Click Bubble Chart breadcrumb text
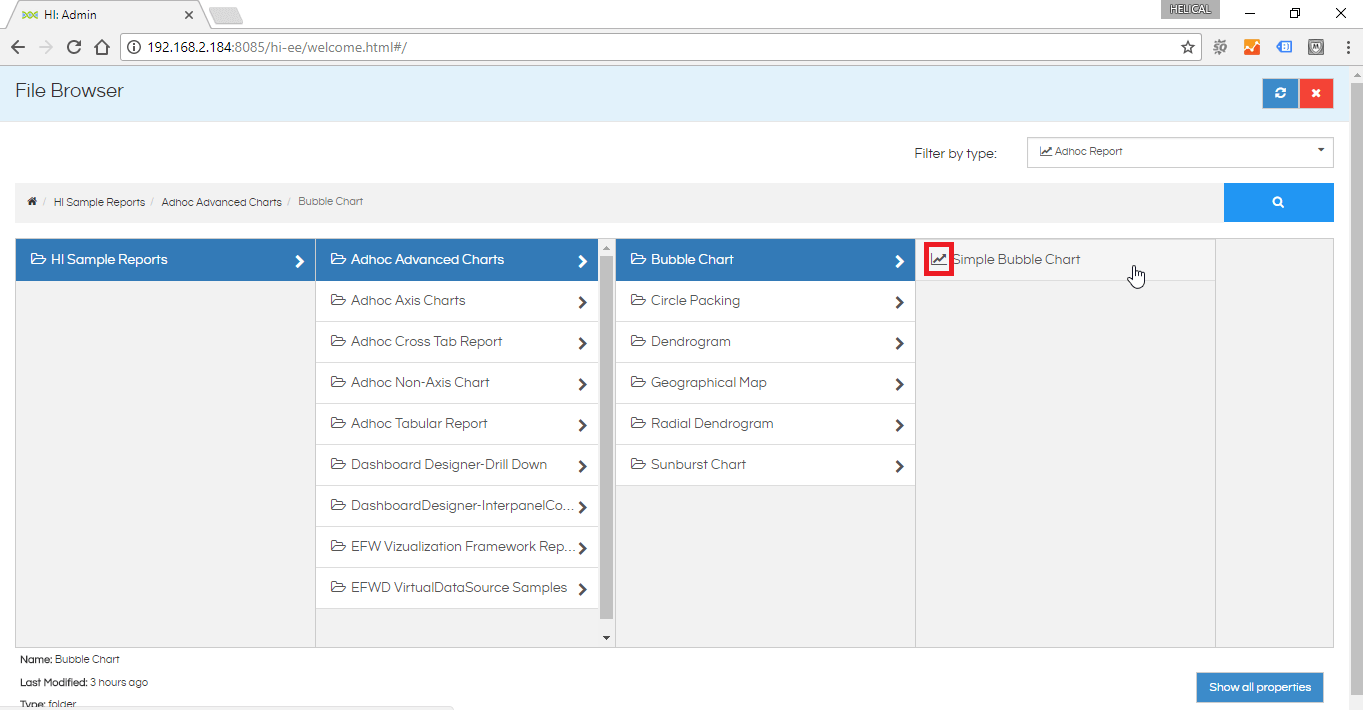Image resolution: width=1363 pixels, height=710 pixels. pos(330,201)
